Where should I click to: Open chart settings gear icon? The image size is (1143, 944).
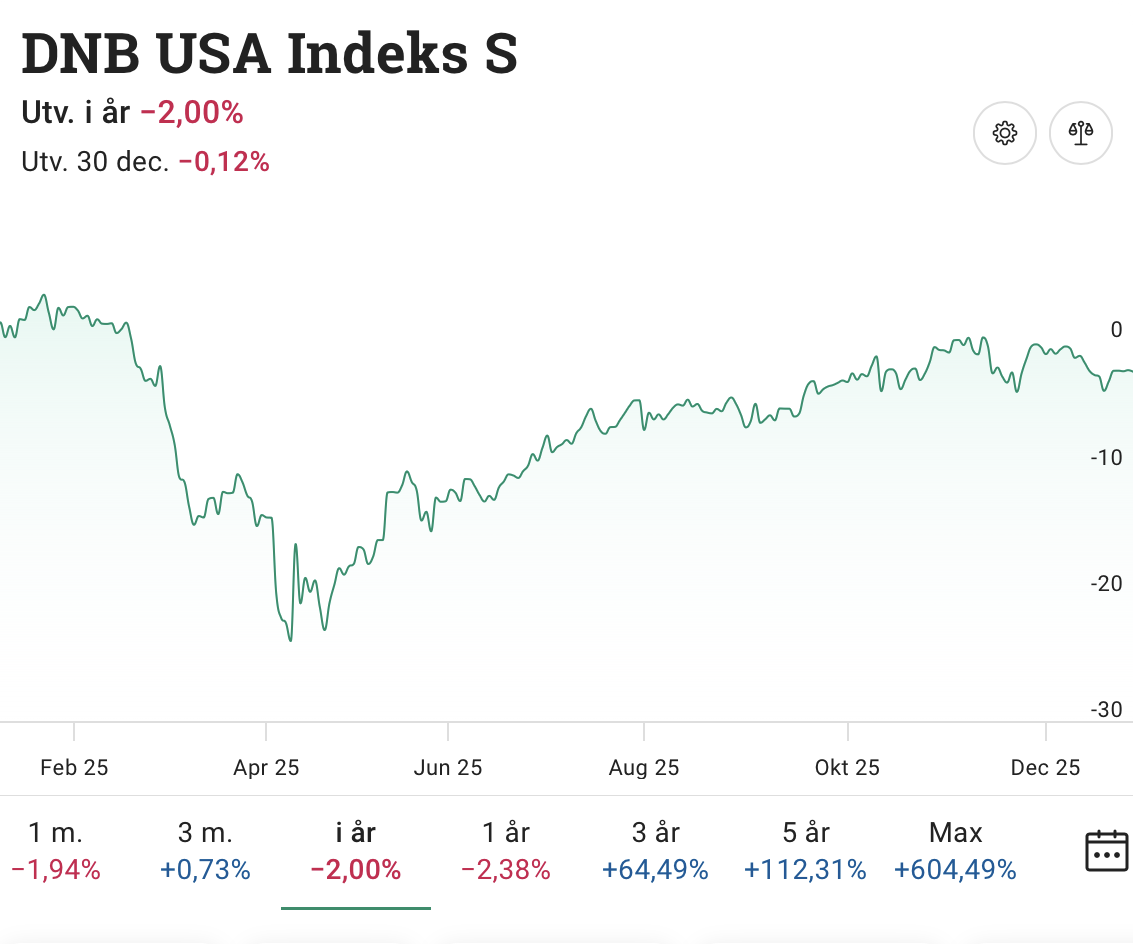(1005, 133)
